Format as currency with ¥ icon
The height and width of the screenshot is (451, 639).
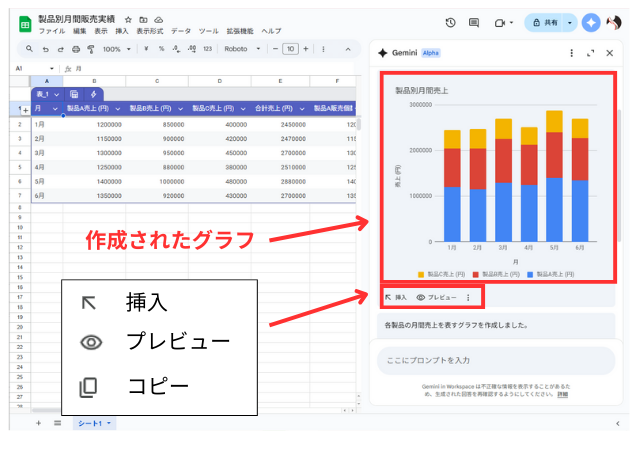point(144,48)
